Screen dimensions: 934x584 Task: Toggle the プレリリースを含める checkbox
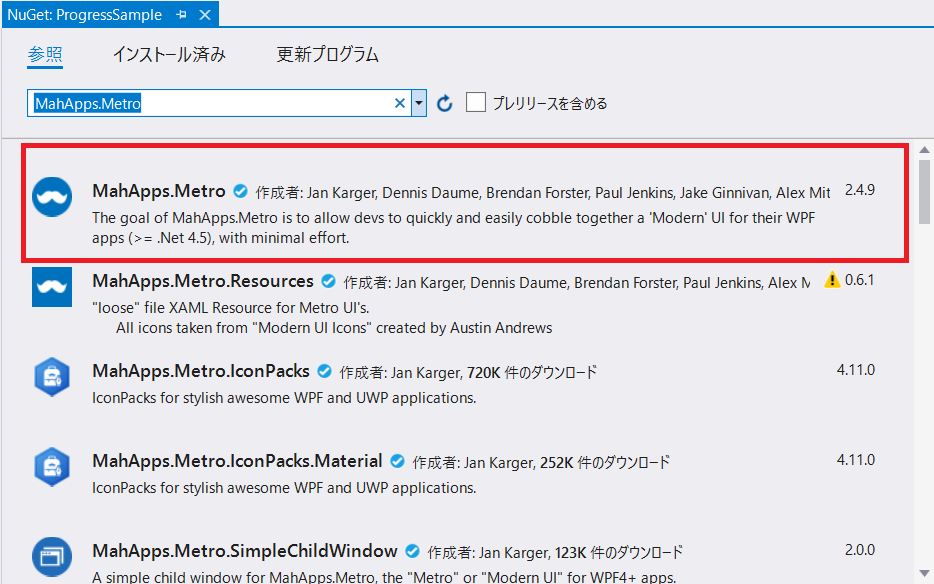pyautogui.click(x=475, y=102)
